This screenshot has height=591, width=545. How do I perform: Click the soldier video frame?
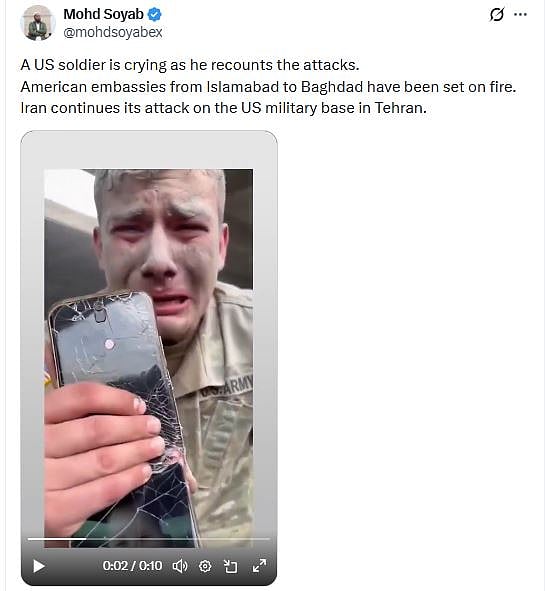[x=149, y=358]
